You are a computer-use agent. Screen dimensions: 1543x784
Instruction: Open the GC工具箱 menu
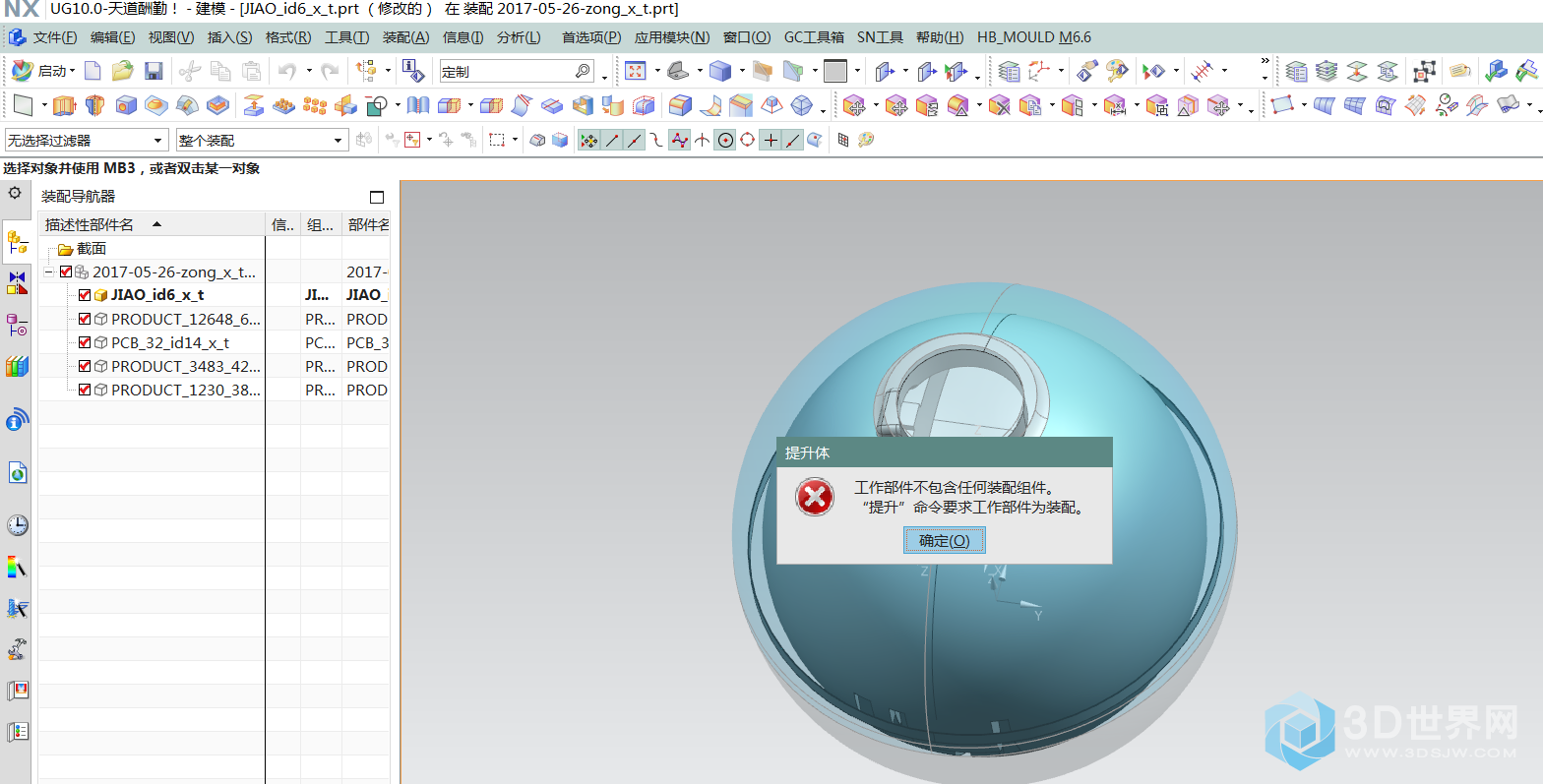[814, 37]
